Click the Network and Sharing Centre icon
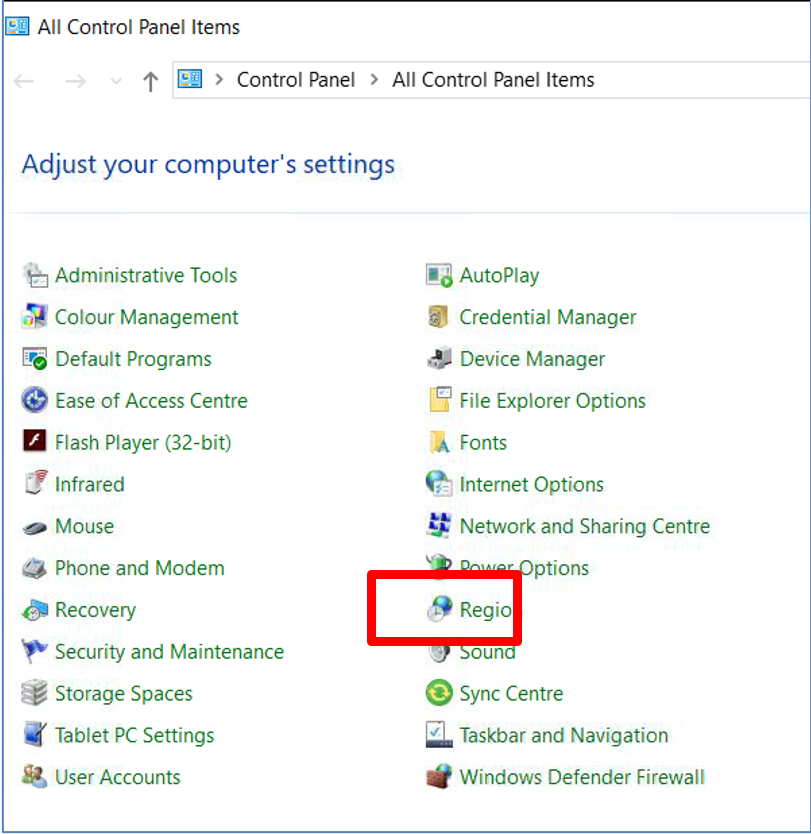This screenshot has width=811, height=834. 439,526
